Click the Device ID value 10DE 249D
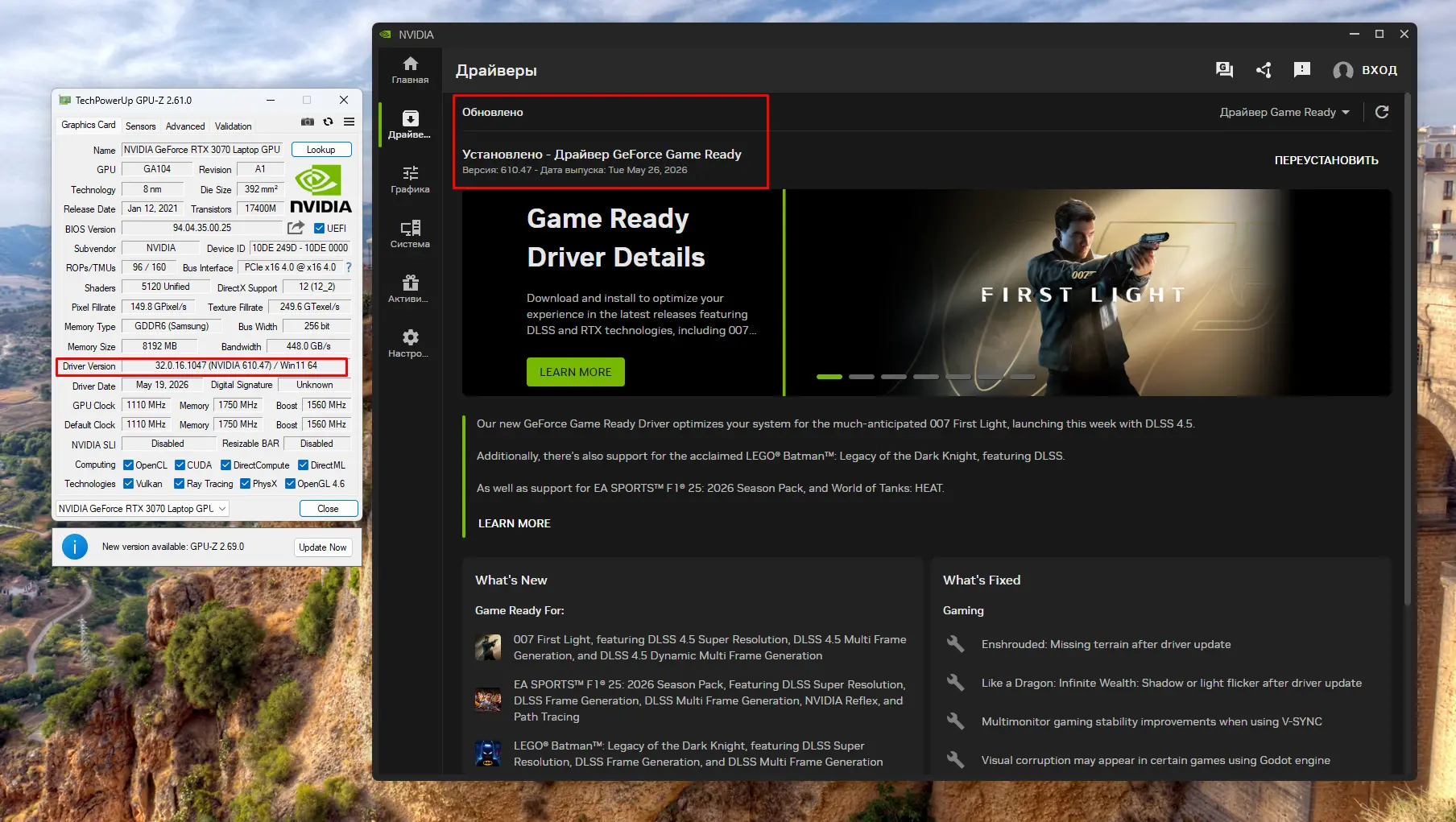The height and width of the screenshot is (822, 1456). click(300, 248)
